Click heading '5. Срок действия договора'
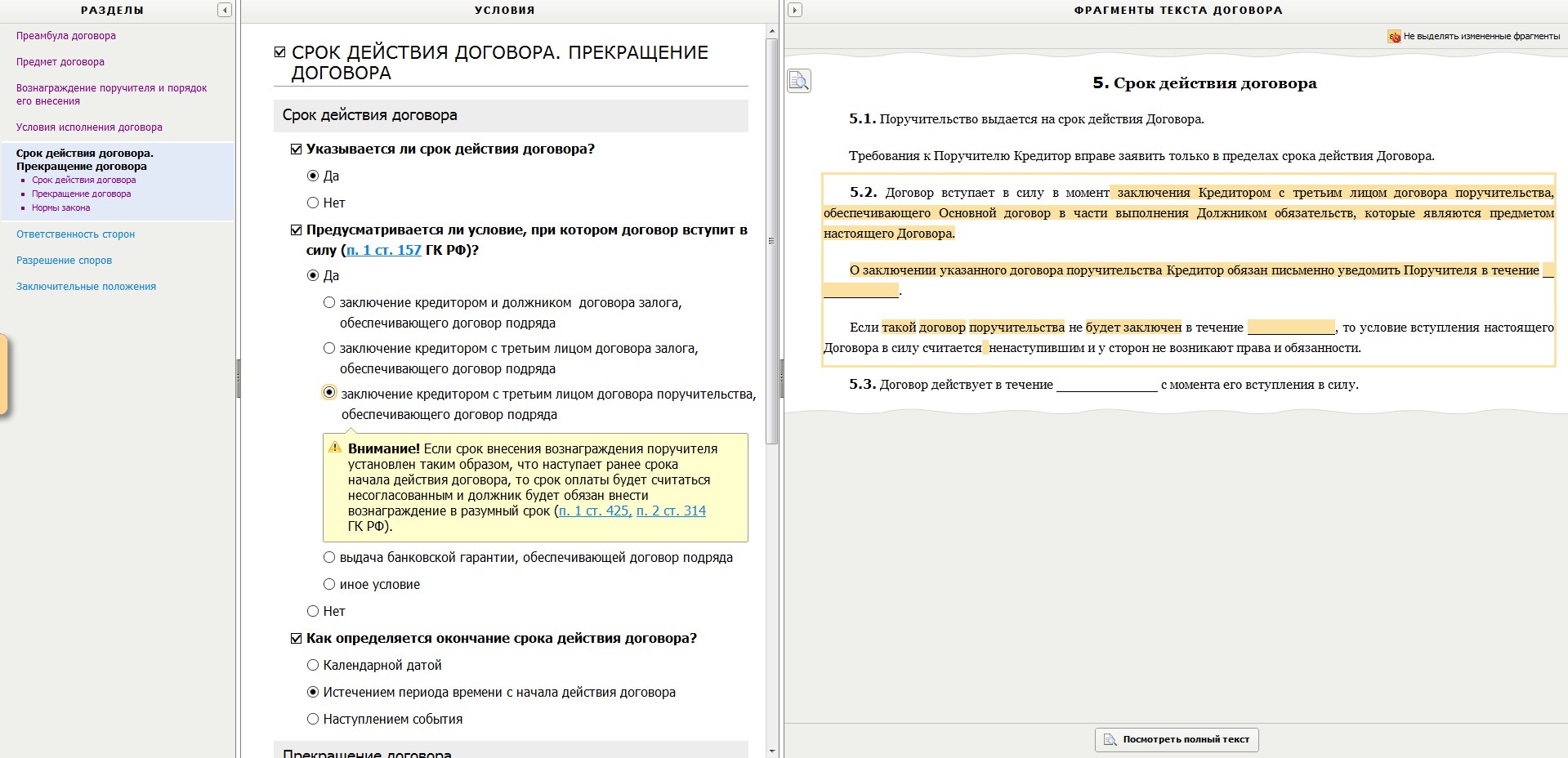 1204,82
